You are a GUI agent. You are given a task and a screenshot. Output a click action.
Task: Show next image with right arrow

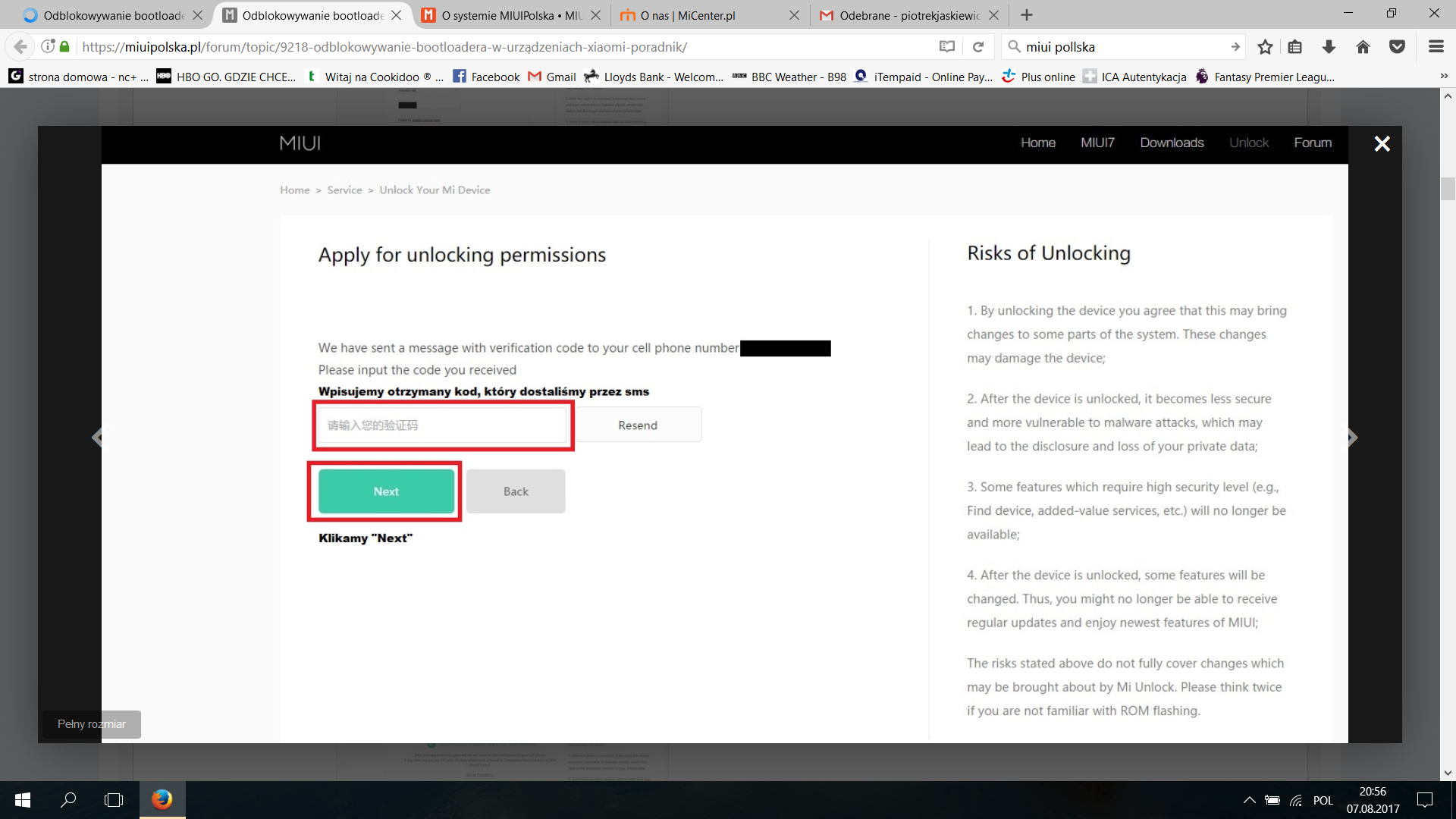point(1352,438)
